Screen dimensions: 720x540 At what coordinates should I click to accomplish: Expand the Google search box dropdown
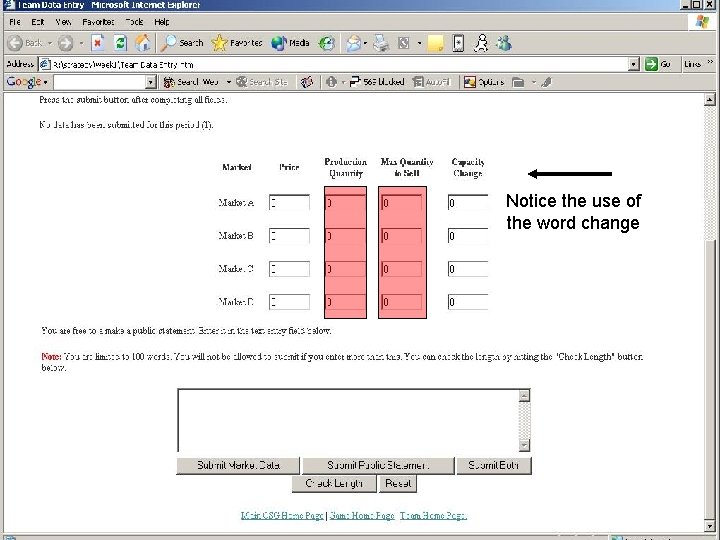[x=151, y=82]
